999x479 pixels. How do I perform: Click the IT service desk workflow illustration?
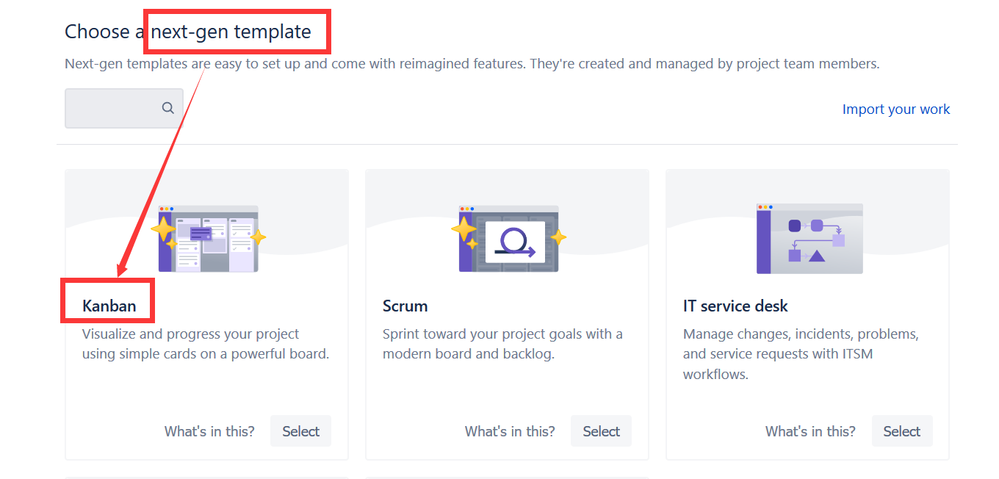(809, 238)
